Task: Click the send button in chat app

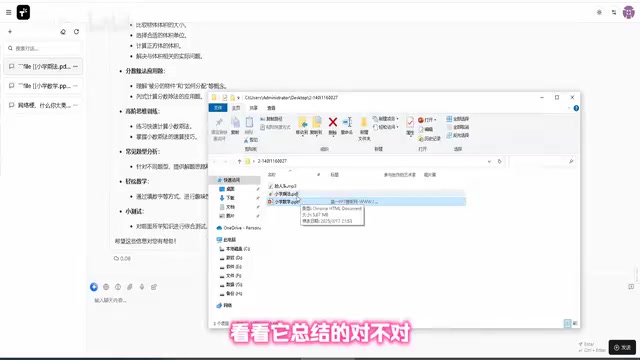Action: pos(622,347)
